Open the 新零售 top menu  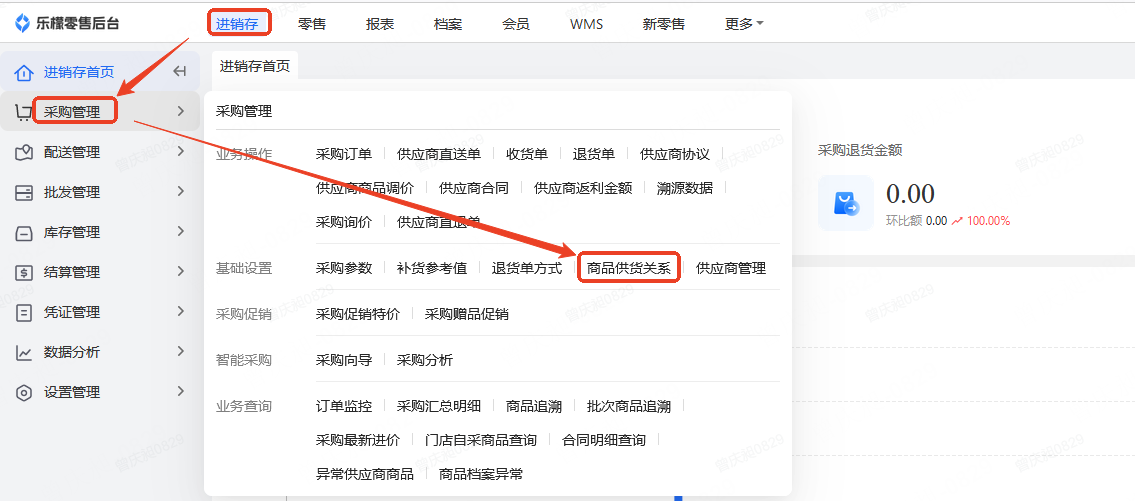664,23
